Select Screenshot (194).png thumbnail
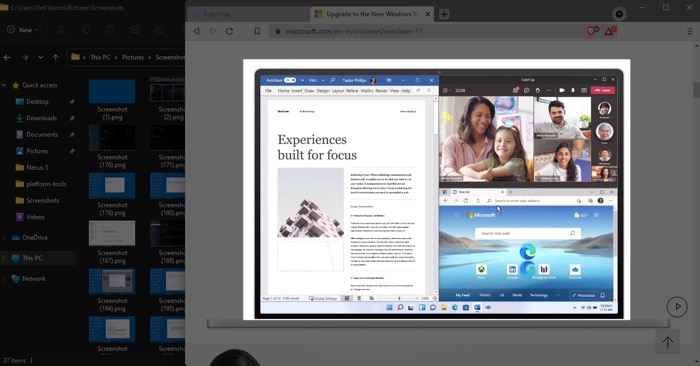 112,281
